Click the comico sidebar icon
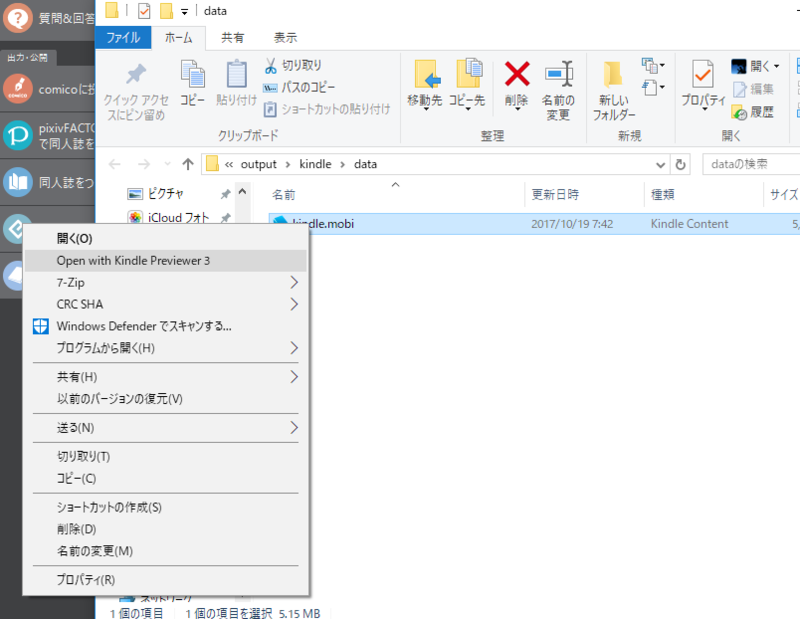Viewport: 800px width, 619px height. pyautogui.click(x=18, y=89)
